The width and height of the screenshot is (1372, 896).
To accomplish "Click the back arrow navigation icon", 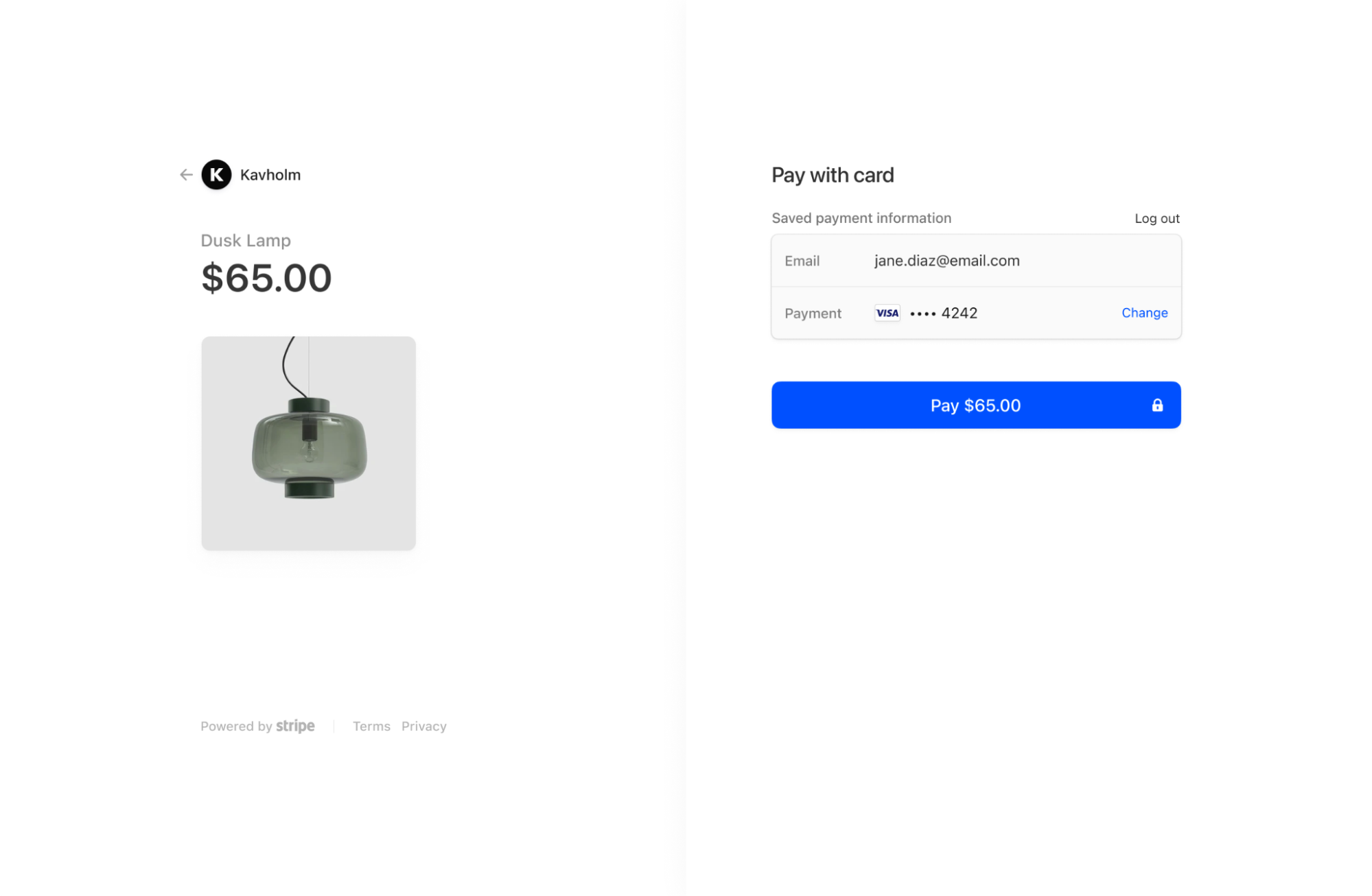I will click(185, 175).
